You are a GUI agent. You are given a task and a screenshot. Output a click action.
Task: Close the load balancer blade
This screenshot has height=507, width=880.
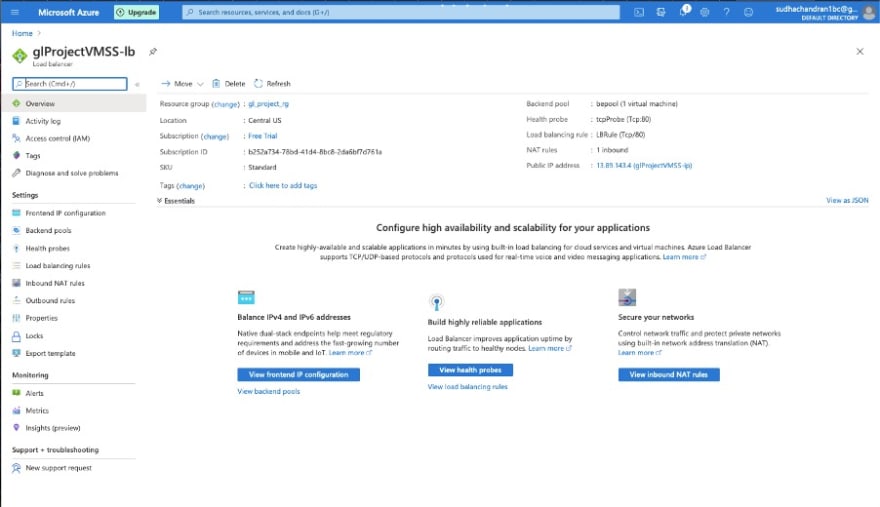pos(860,52)
